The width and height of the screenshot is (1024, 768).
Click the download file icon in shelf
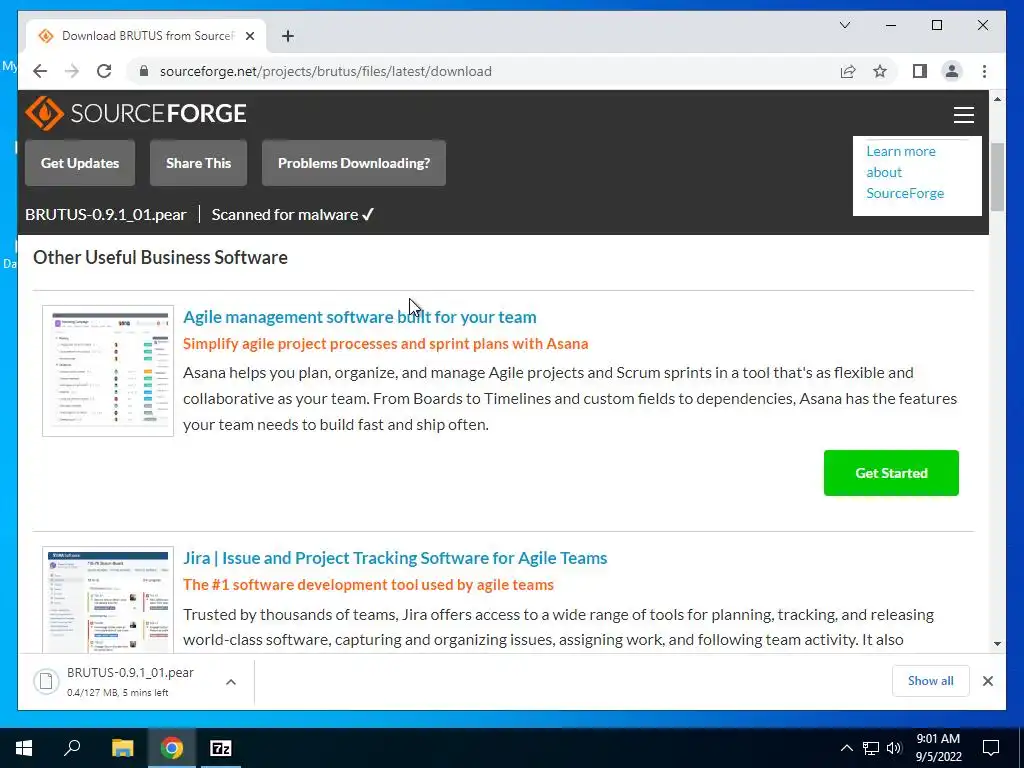46,681
